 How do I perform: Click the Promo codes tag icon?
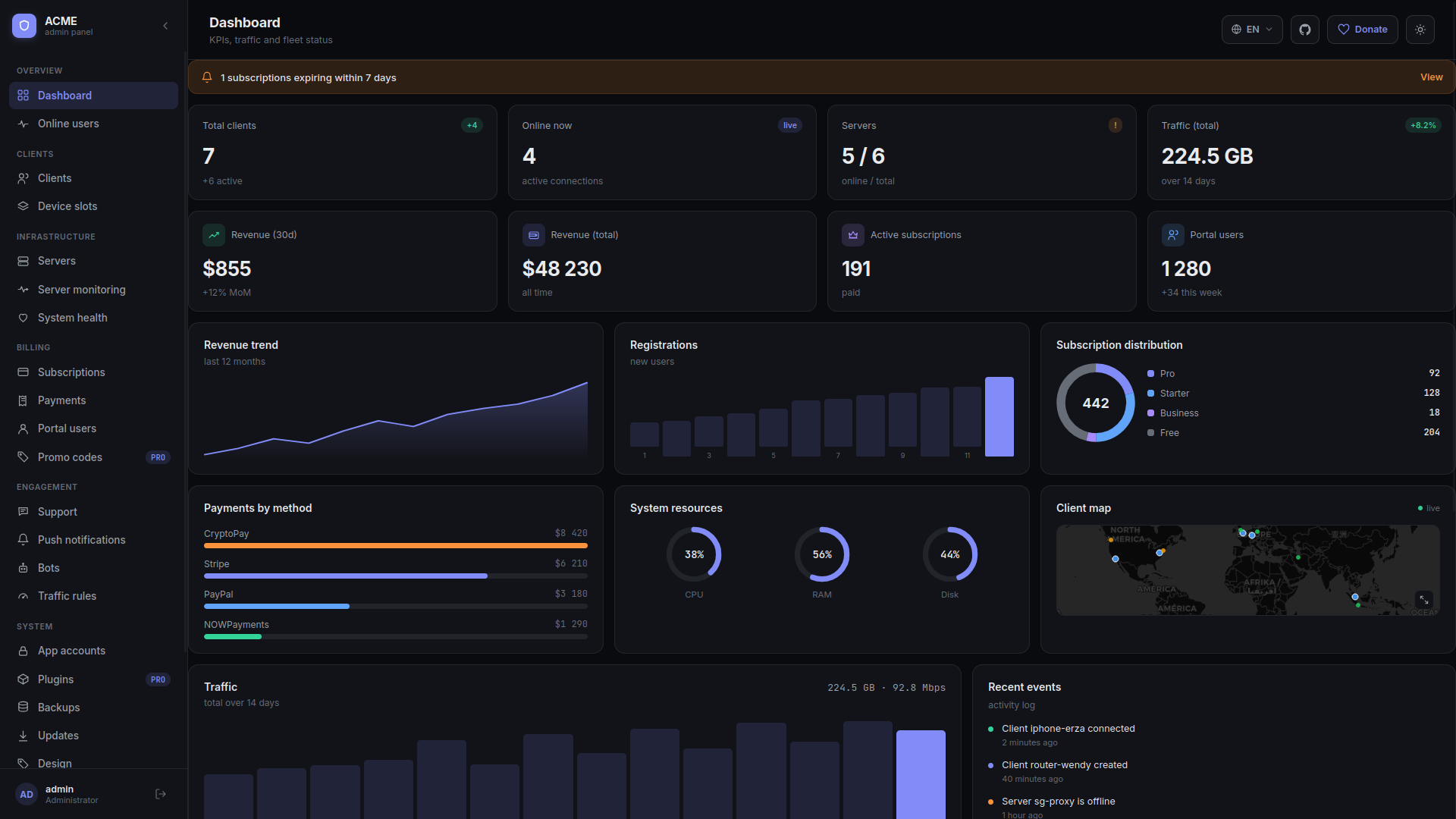tap(23, 457)
